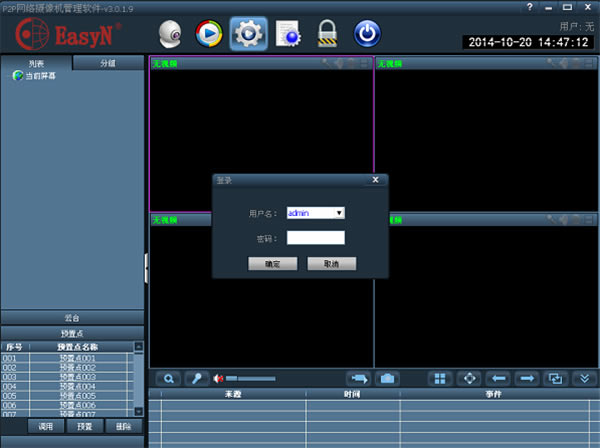Toggle the microphone talk button
Viewport: 600px width, 448px height.
(x=197, y=379)
